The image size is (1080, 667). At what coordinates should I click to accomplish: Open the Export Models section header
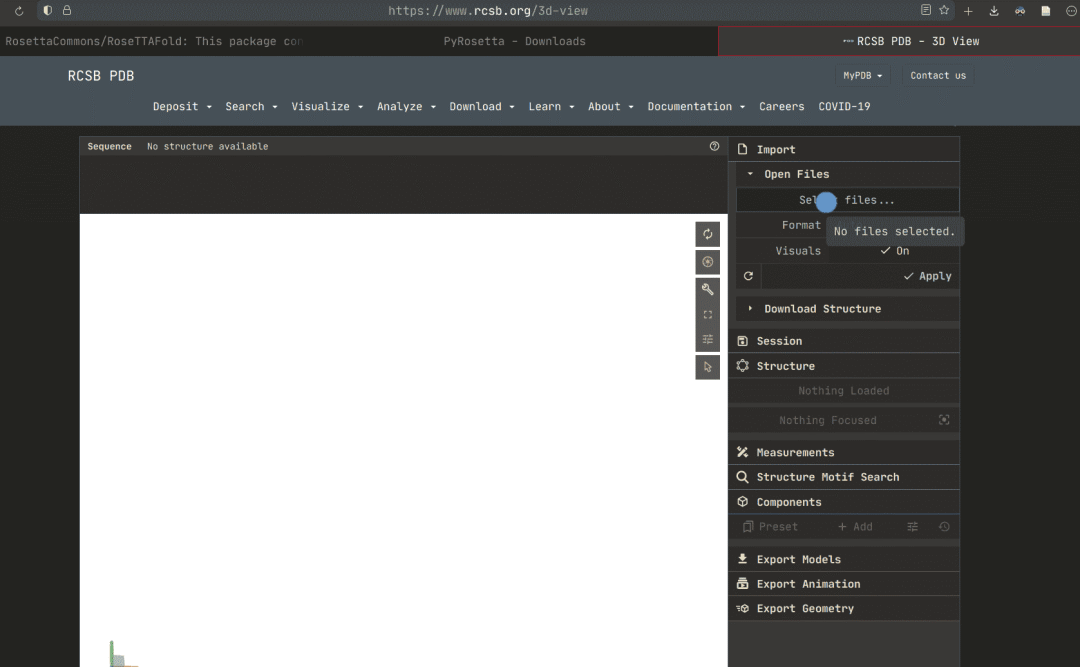(844, 559)
